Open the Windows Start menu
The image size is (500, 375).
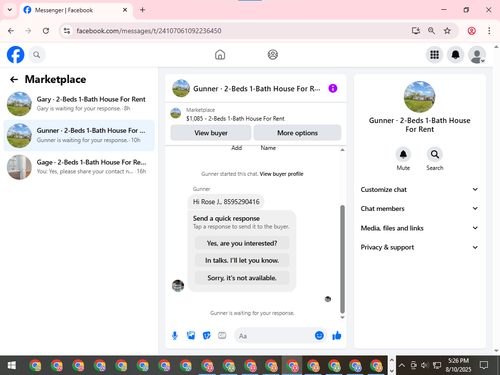[x=11, y=365]
